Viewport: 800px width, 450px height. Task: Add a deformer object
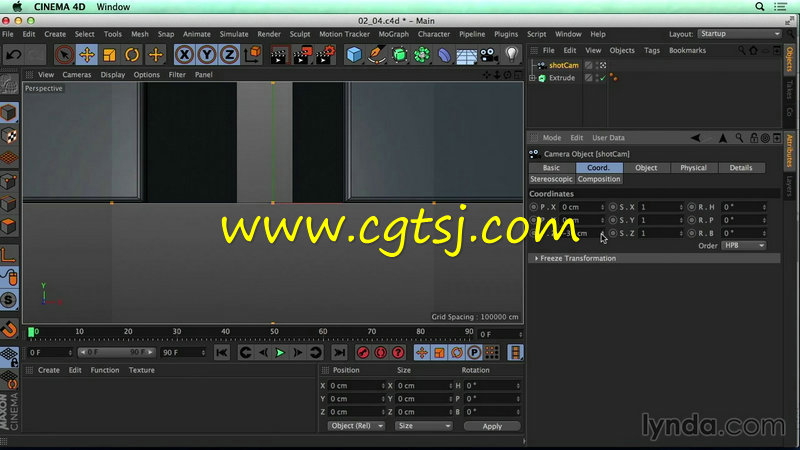(444, 55)
